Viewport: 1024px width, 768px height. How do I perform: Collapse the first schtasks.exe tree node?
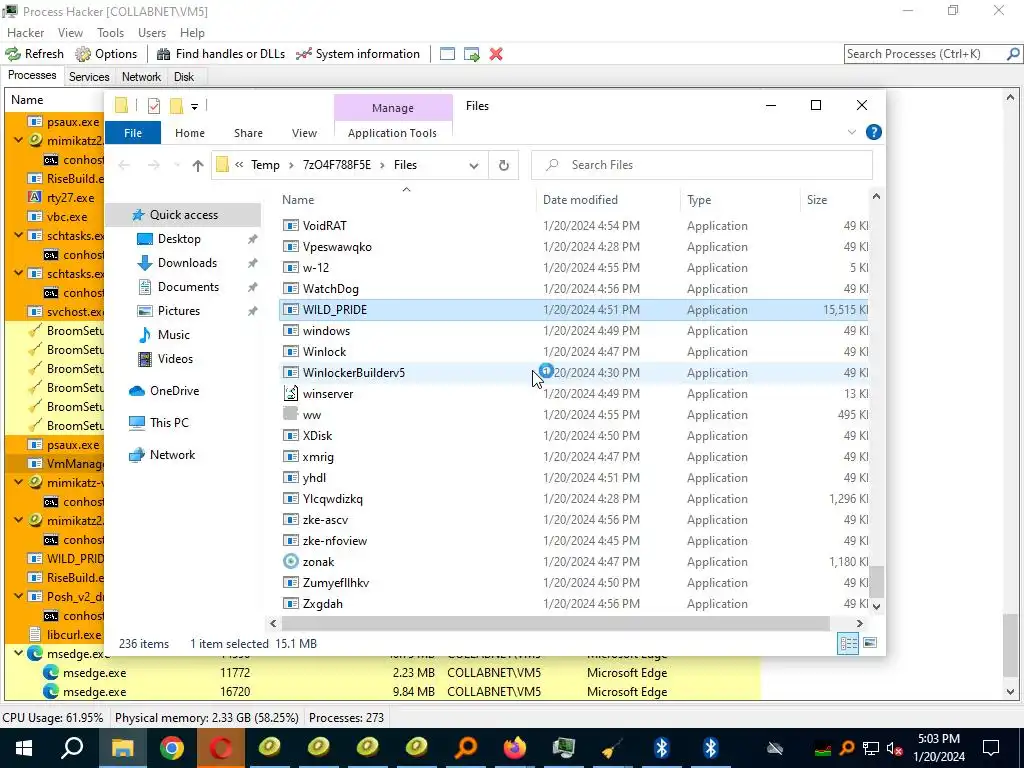(18, 235)
